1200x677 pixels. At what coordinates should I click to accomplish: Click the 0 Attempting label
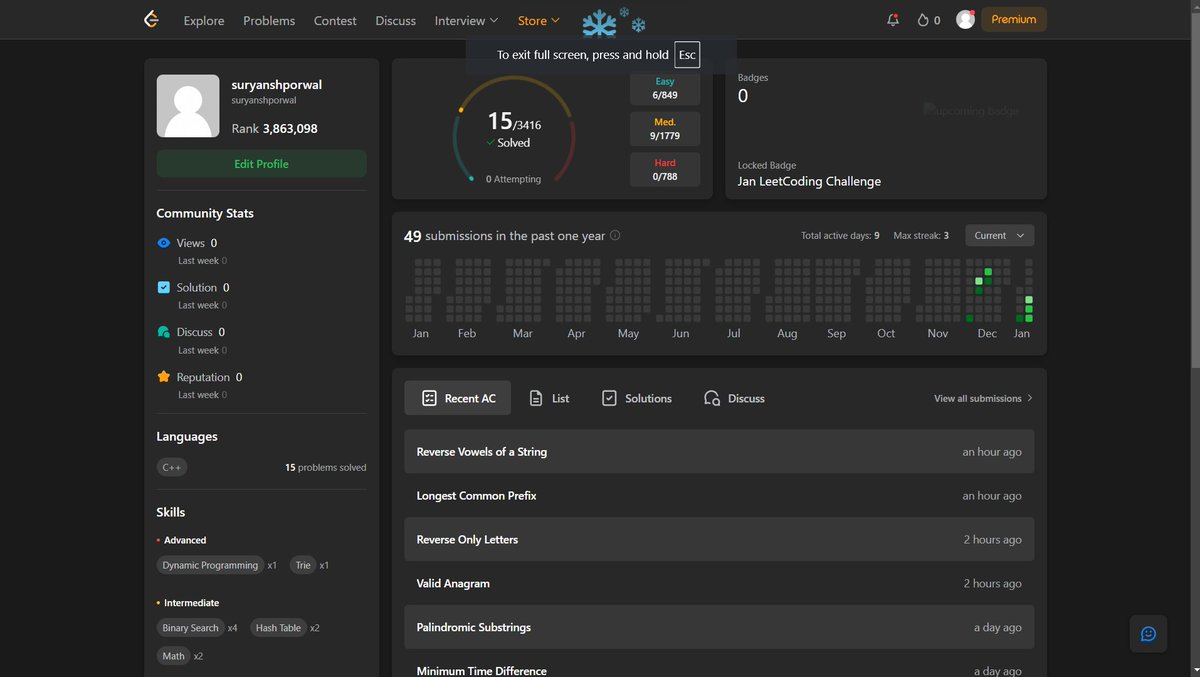click(513, 179)
